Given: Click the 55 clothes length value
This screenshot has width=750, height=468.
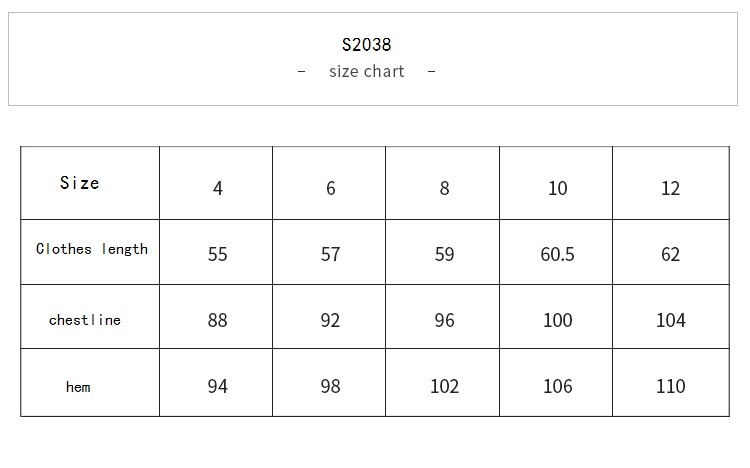Looking at the screenshot, I should coord(218,254).
